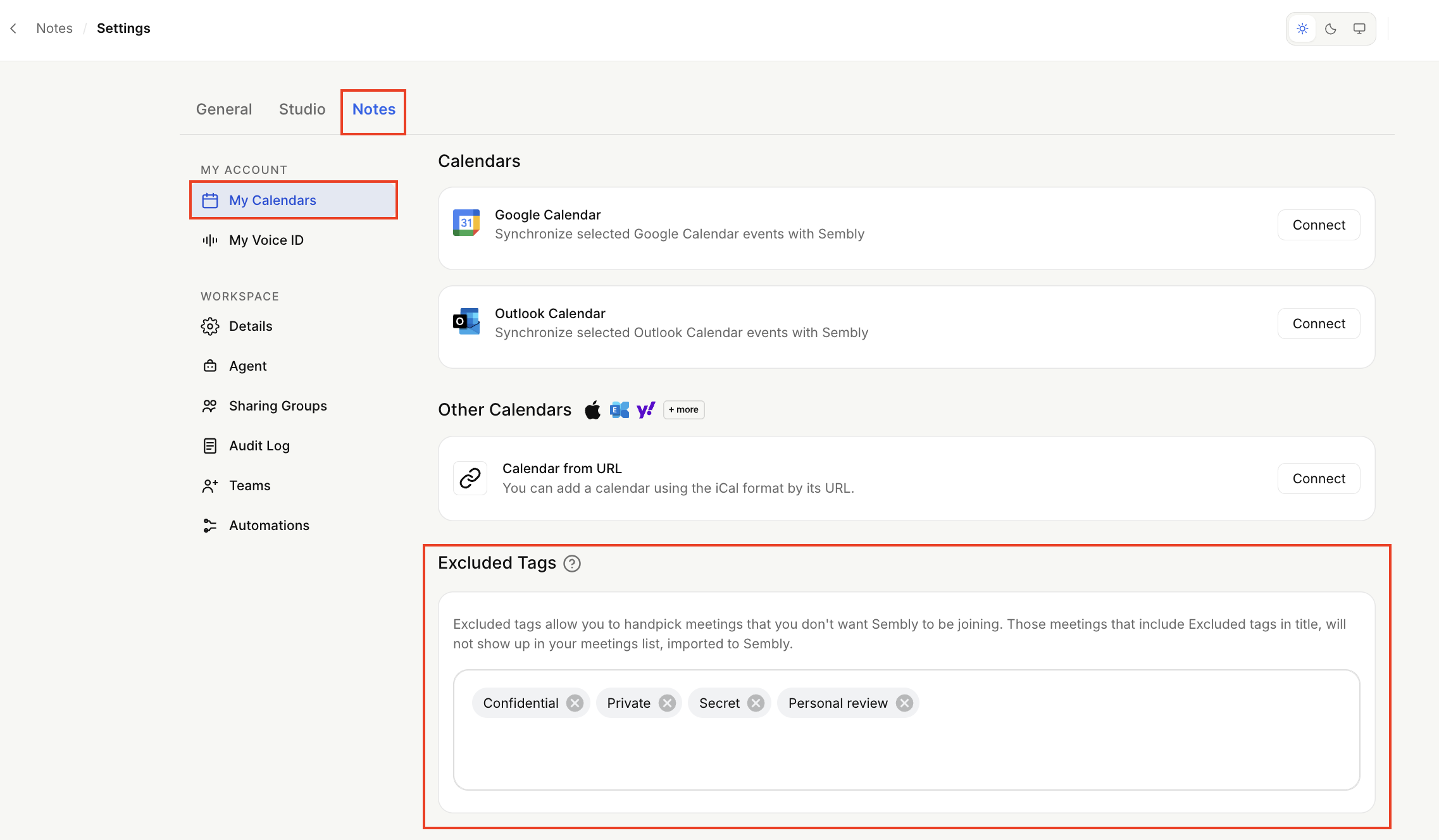This screenshot has width=1439, height=840.
Task: Select system theme monitor icon
Action: click(x=1359, y=28)
